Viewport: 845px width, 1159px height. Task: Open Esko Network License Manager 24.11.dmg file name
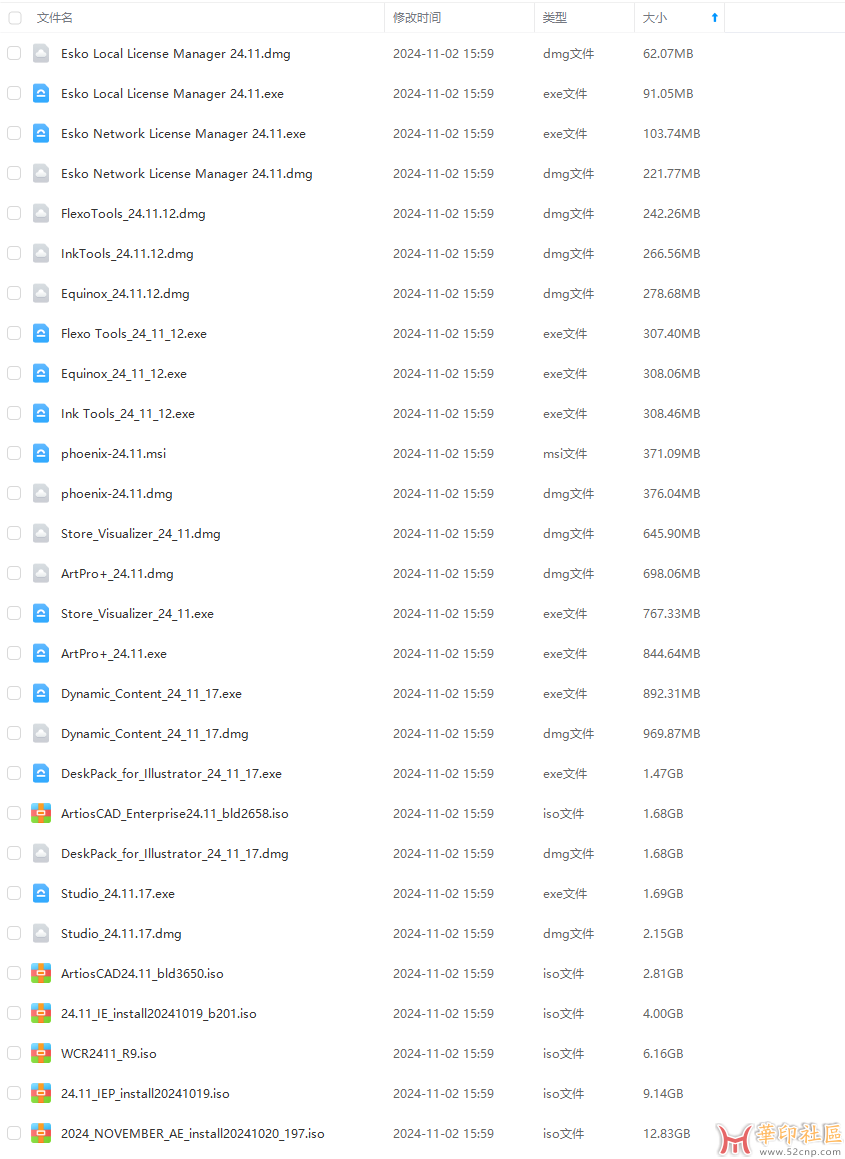coord(186,174)
